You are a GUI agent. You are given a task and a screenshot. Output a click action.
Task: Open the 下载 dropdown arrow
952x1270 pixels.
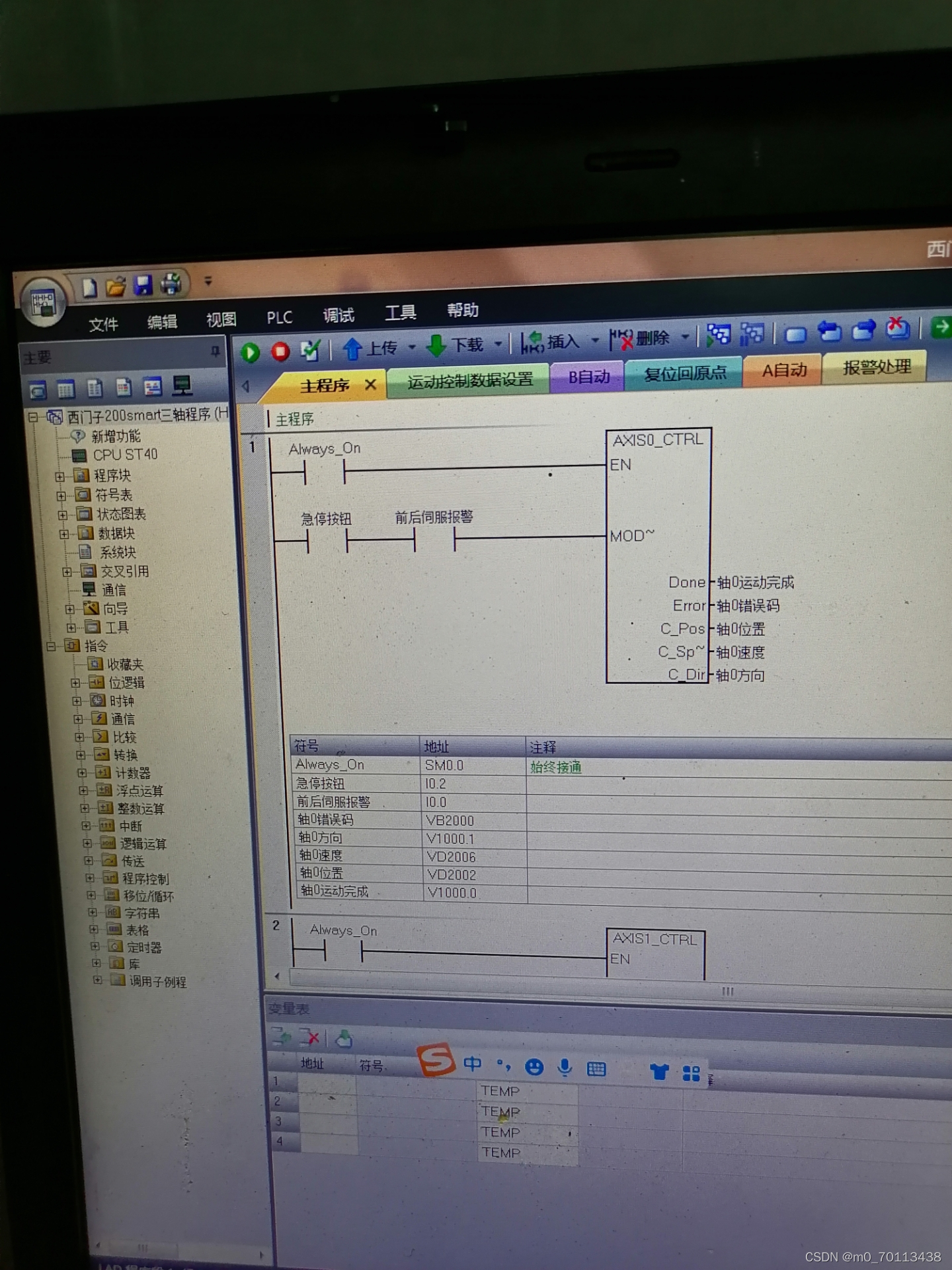point(498,344)
